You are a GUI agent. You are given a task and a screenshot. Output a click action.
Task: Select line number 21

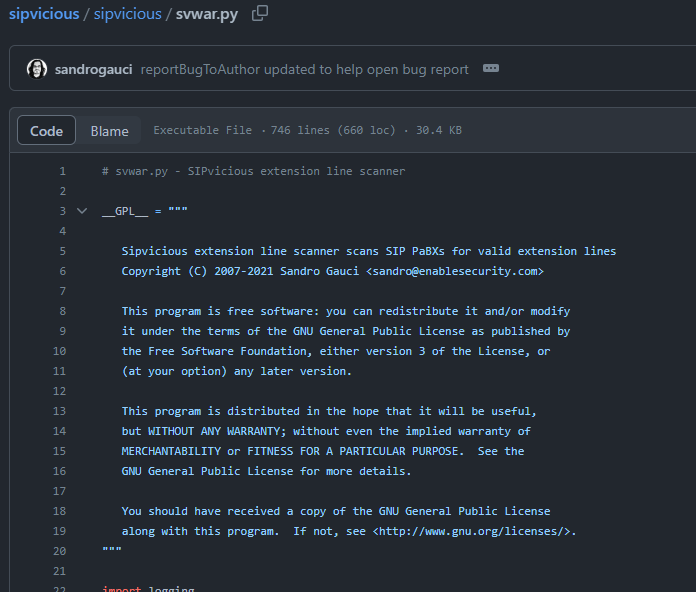point(59,571)
